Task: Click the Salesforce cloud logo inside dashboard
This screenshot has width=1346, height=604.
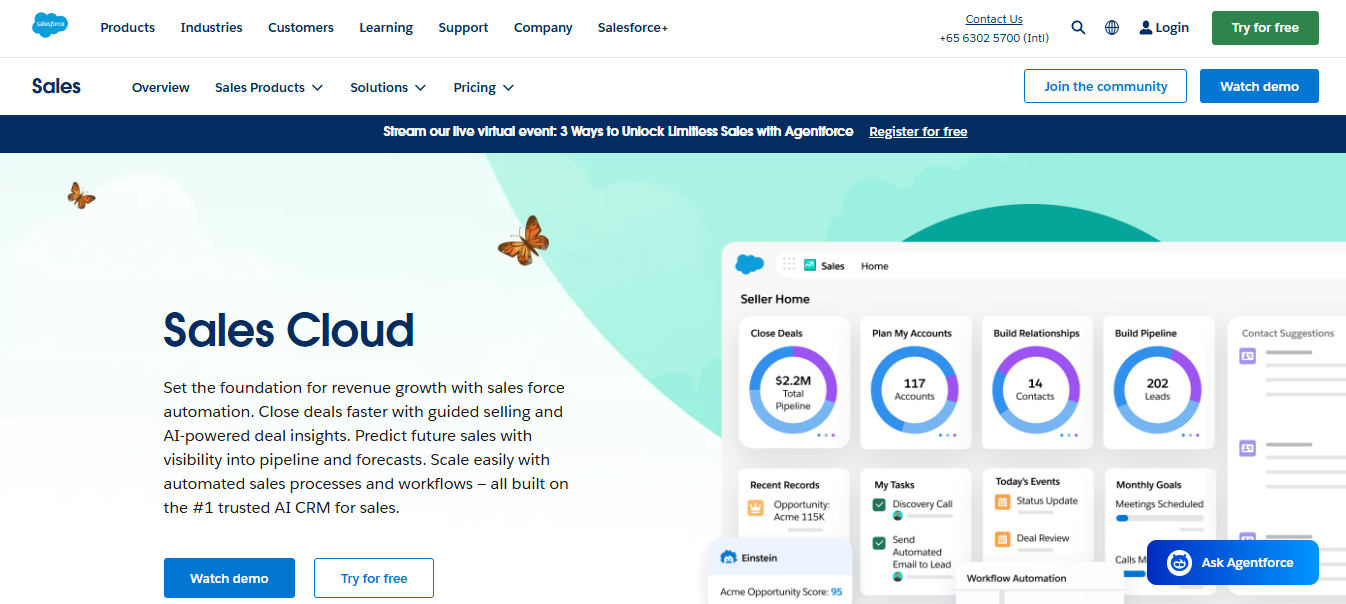Action: pos(750,264)
